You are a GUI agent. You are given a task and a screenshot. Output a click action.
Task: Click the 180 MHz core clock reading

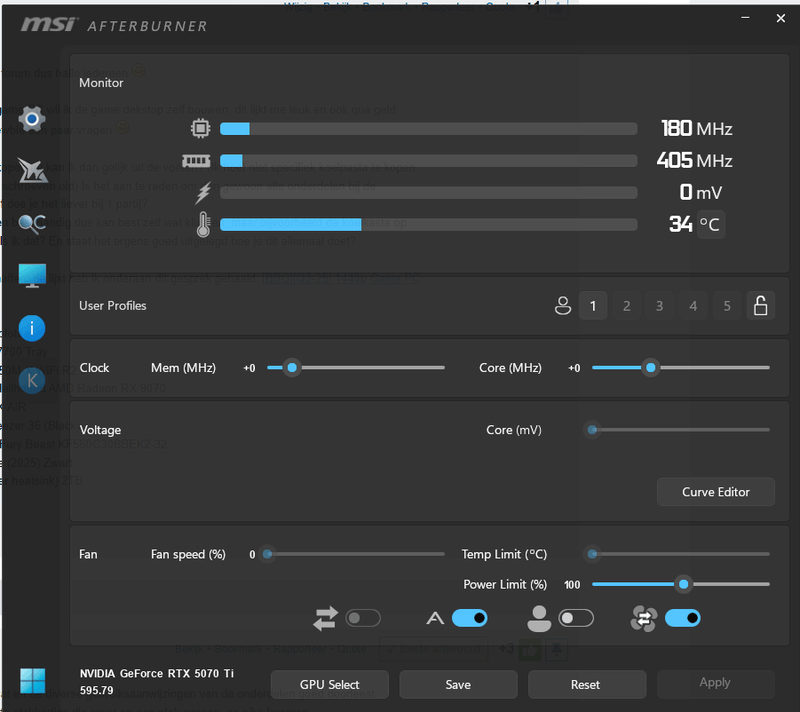coord(697,129)
